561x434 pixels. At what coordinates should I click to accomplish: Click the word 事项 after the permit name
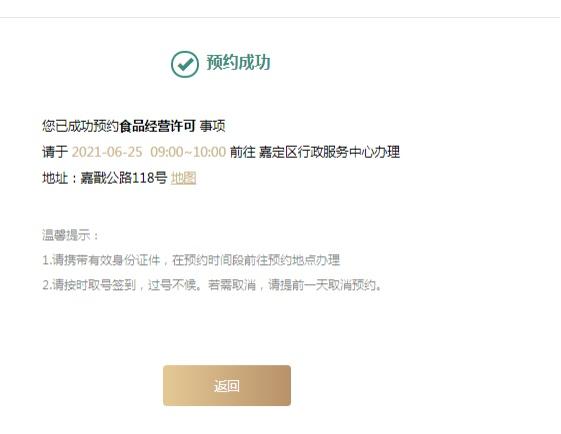point(212,126)
